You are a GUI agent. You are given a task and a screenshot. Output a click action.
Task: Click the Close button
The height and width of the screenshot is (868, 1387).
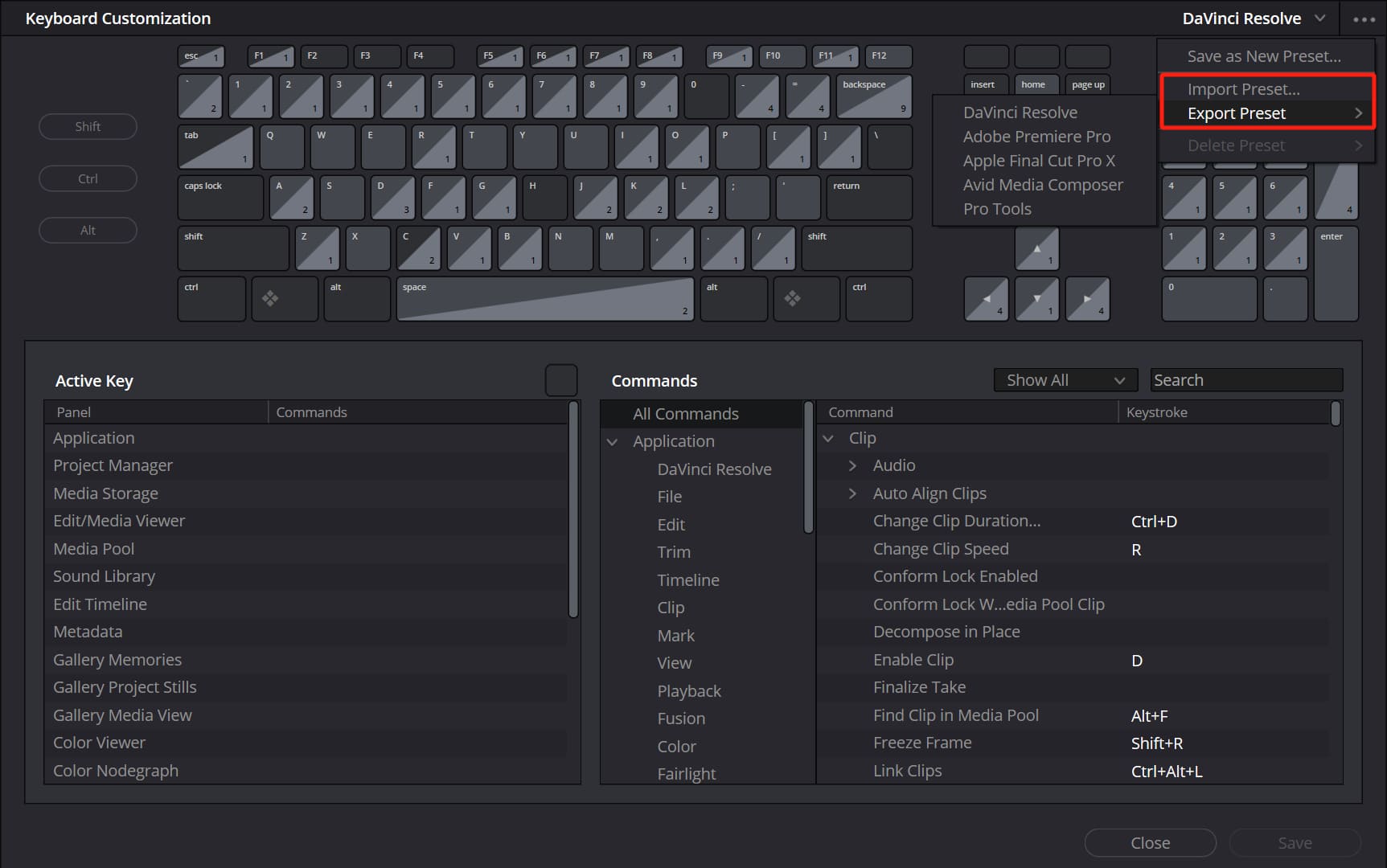point(1149,843)
